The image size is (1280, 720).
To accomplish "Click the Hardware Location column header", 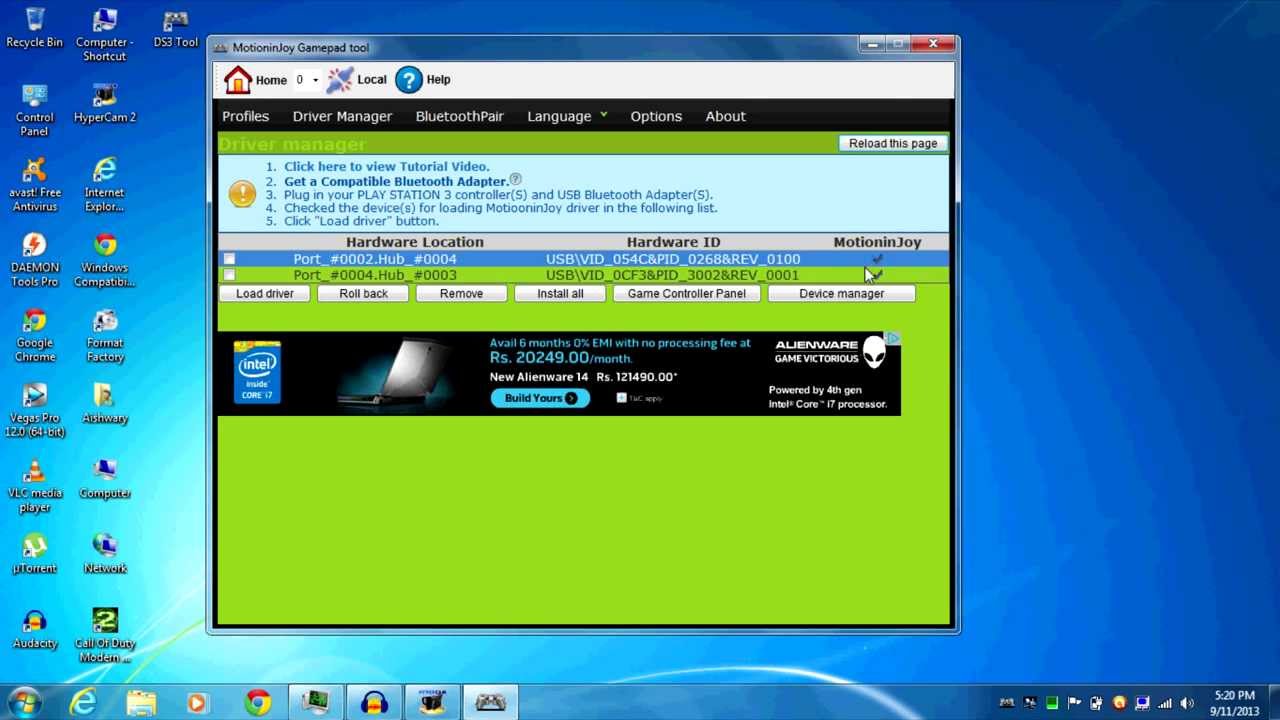I will coord(415,242).
